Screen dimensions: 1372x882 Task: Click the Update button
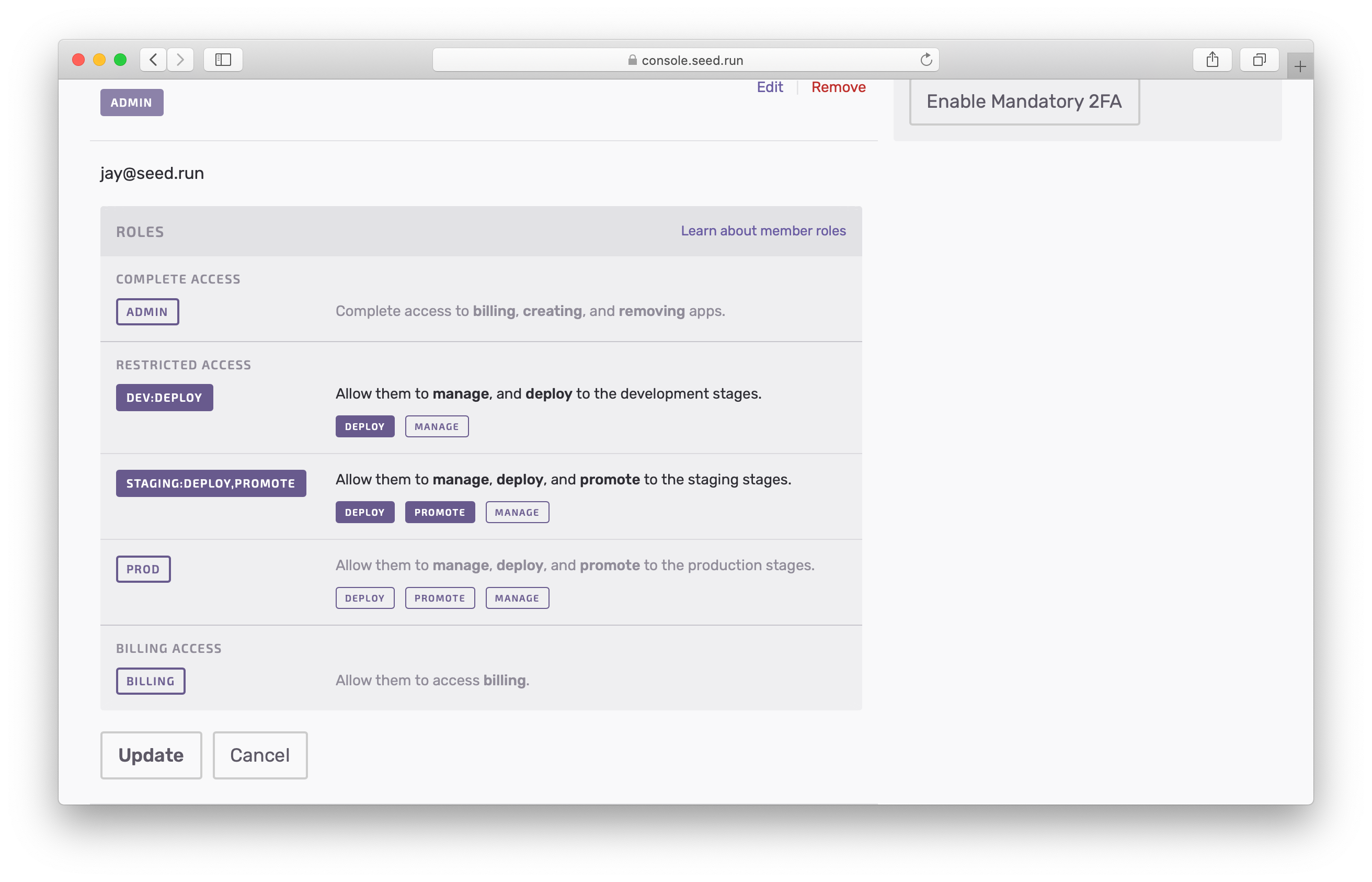(x=151, y=755)
